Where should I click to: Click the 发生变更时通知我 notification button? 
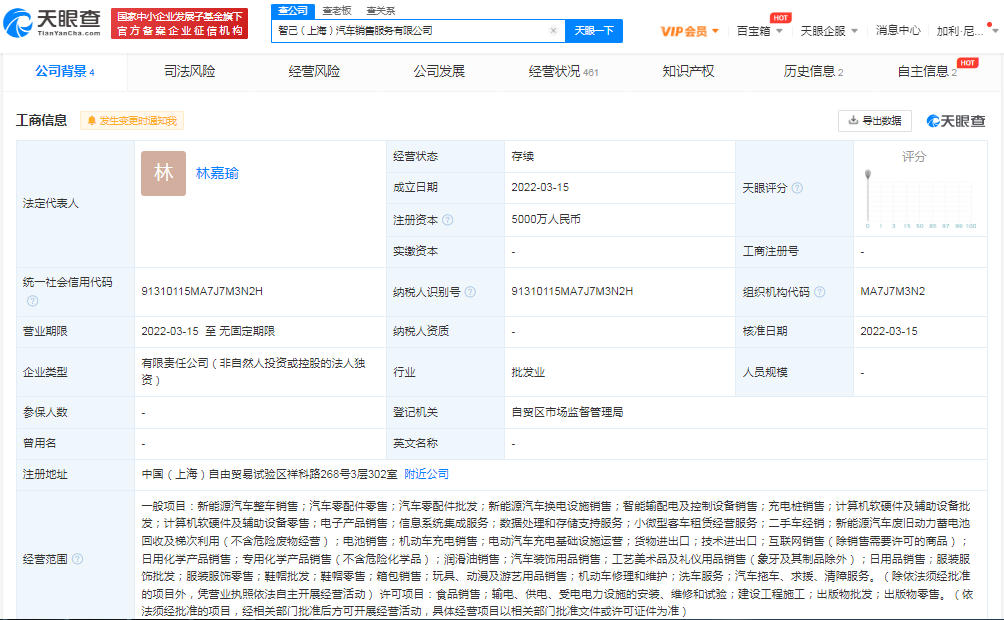pyautogui.click(x=132, y=120)
